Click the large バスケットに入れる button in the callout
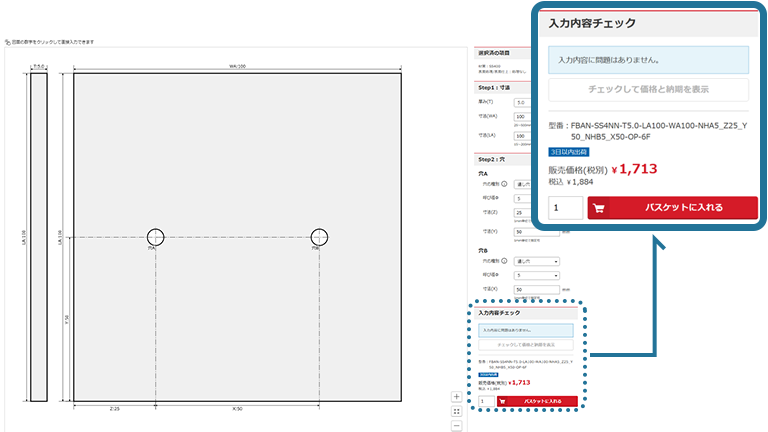 (x=672, y=208)
